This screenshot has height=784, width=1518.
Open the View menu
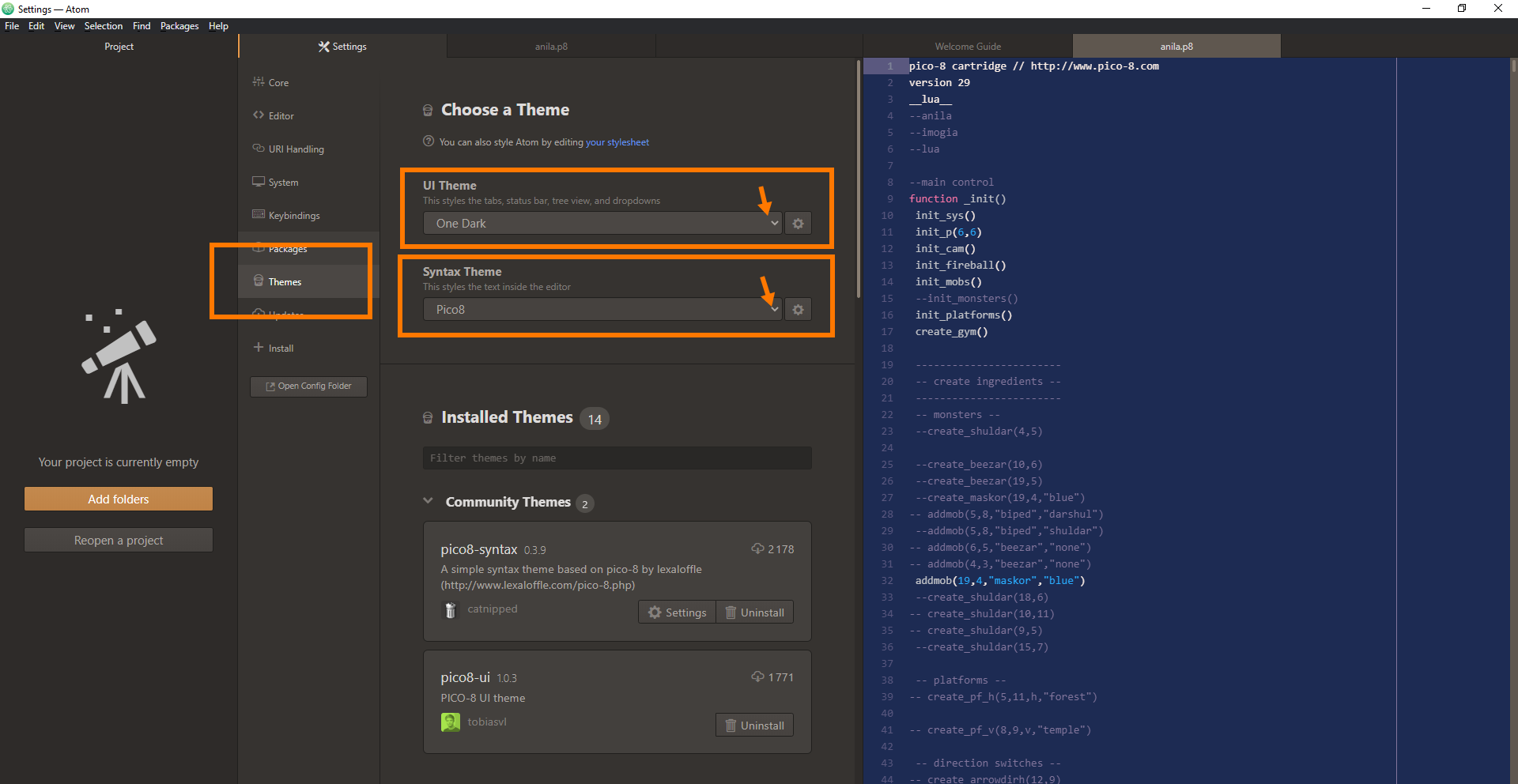64,26
